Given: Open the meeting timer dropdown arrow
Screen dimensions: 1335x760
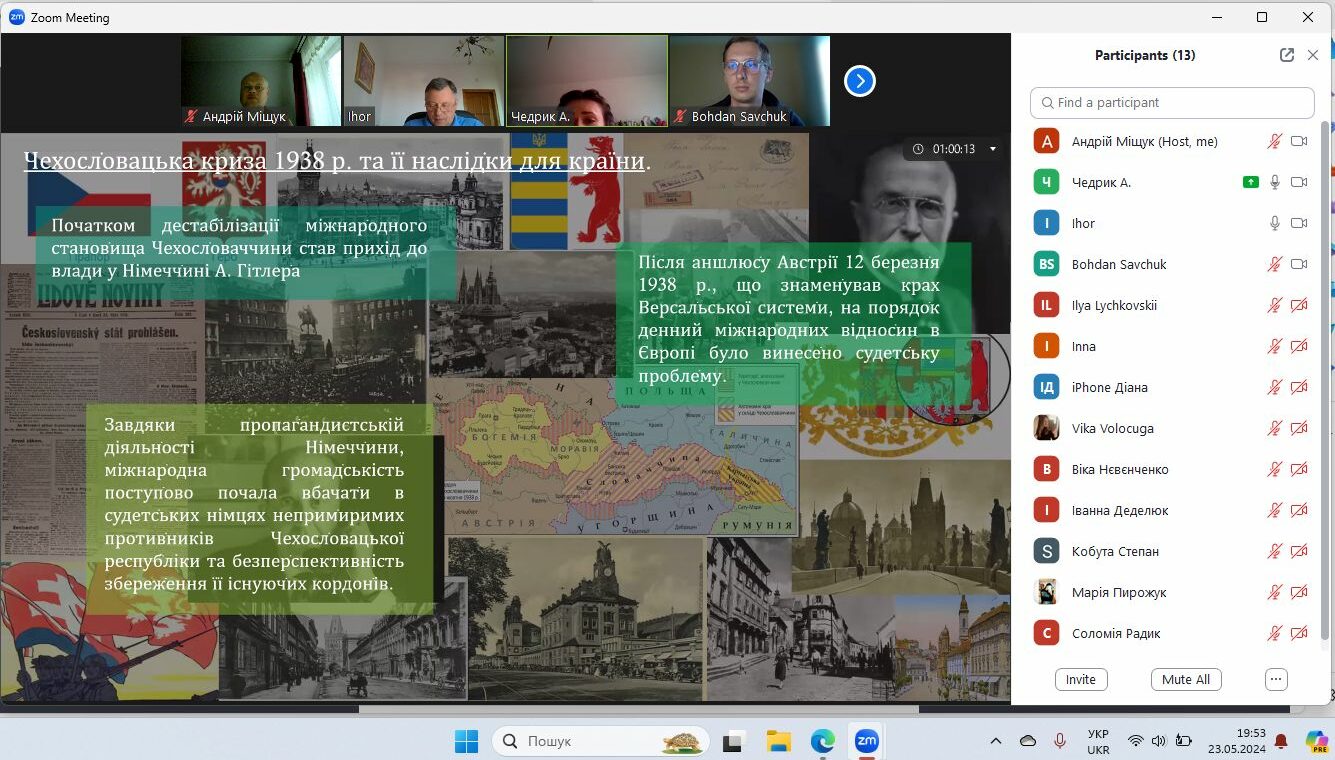Looking at the screenshot, I should coord(993,149).
